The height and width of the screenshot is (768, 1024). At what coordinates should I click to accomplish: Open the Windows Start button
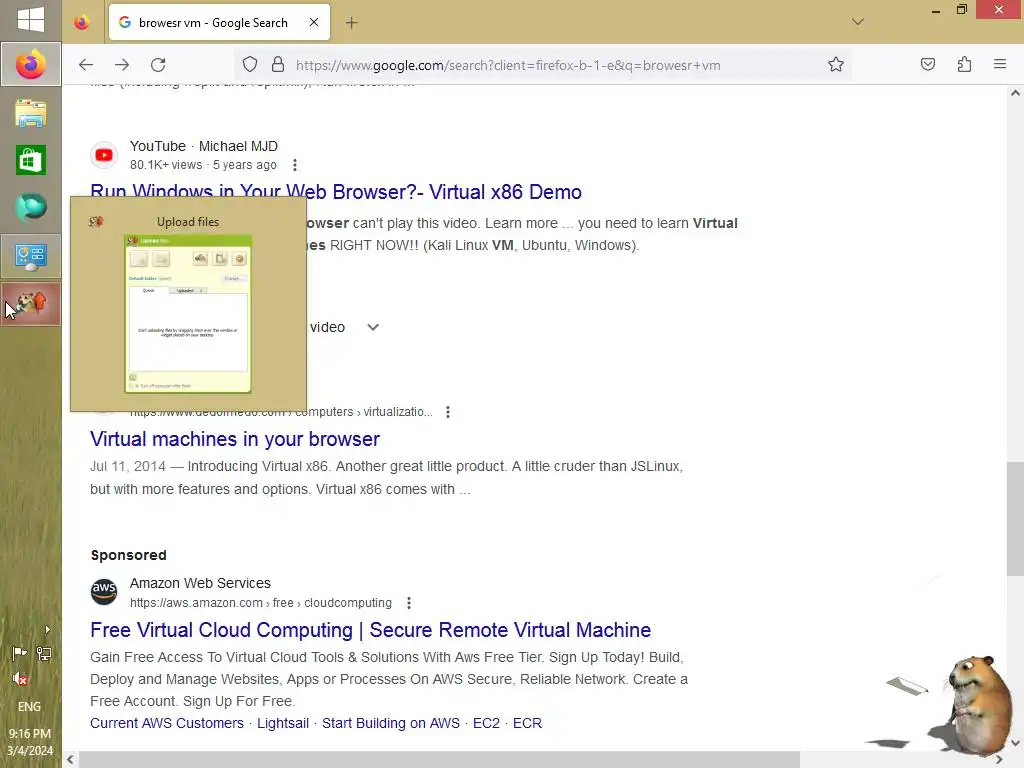[31, 19]
